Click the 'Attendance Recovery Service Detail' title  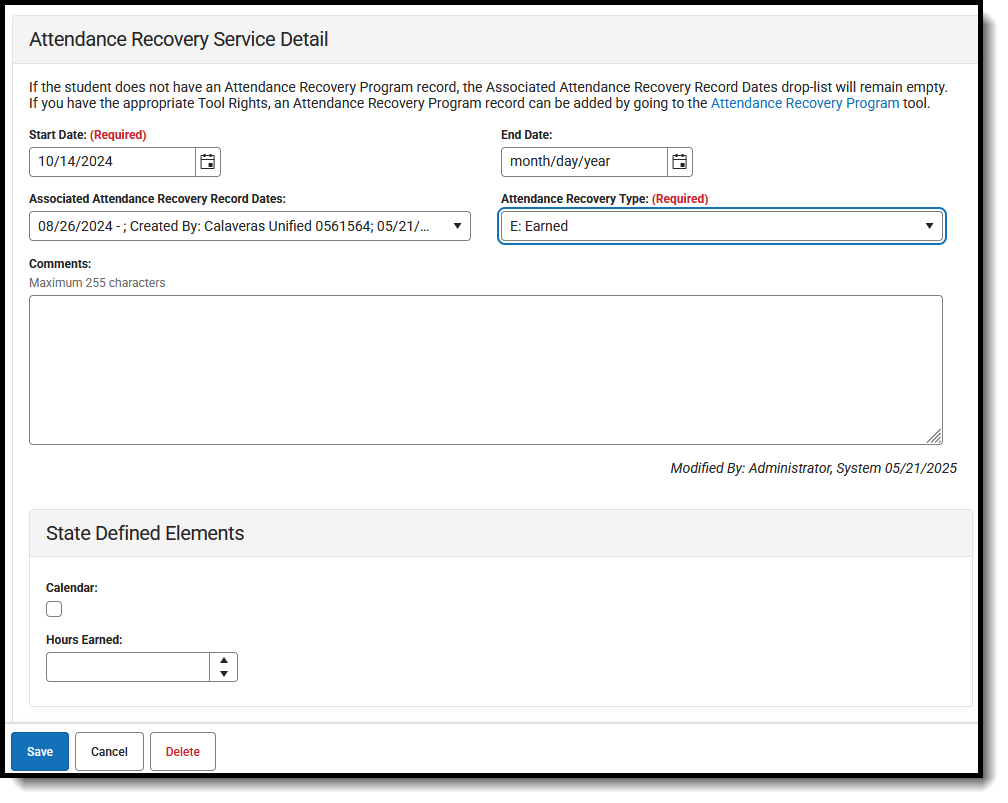179,40
